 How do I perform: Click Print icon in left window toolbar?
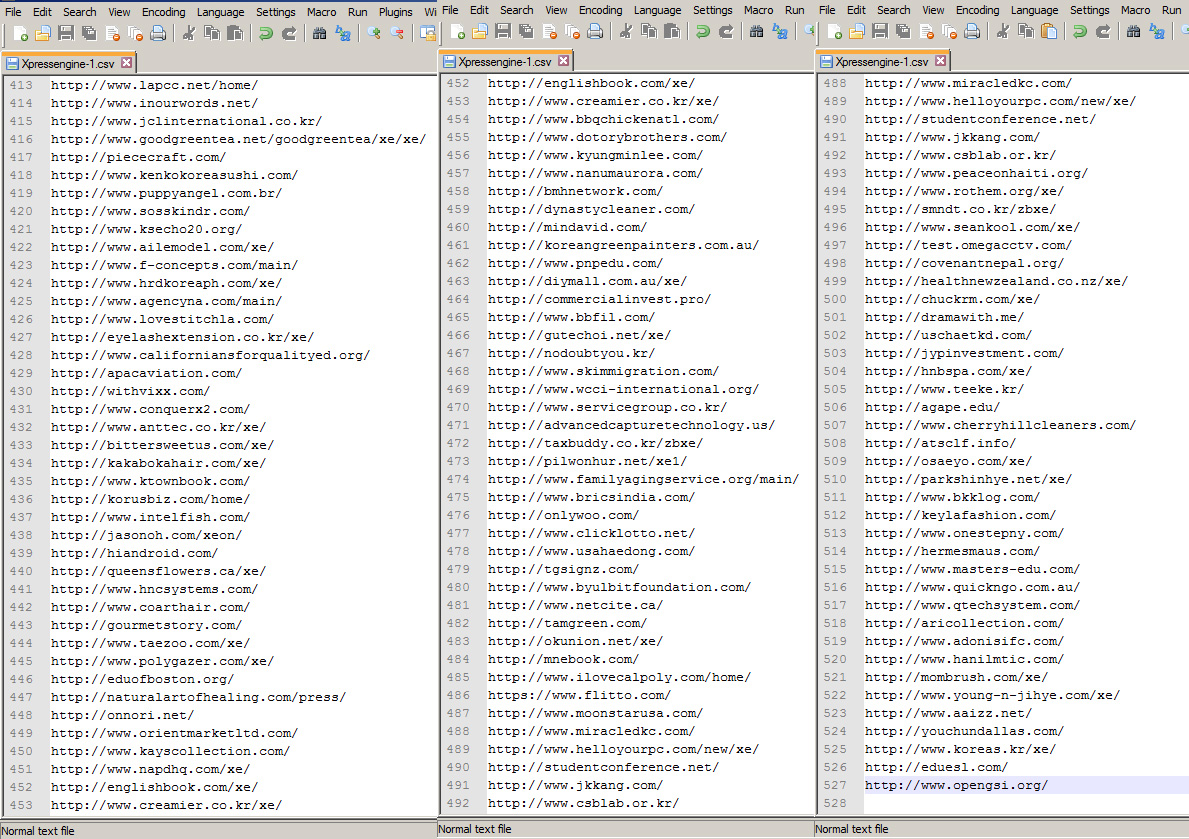pos(158,33)
